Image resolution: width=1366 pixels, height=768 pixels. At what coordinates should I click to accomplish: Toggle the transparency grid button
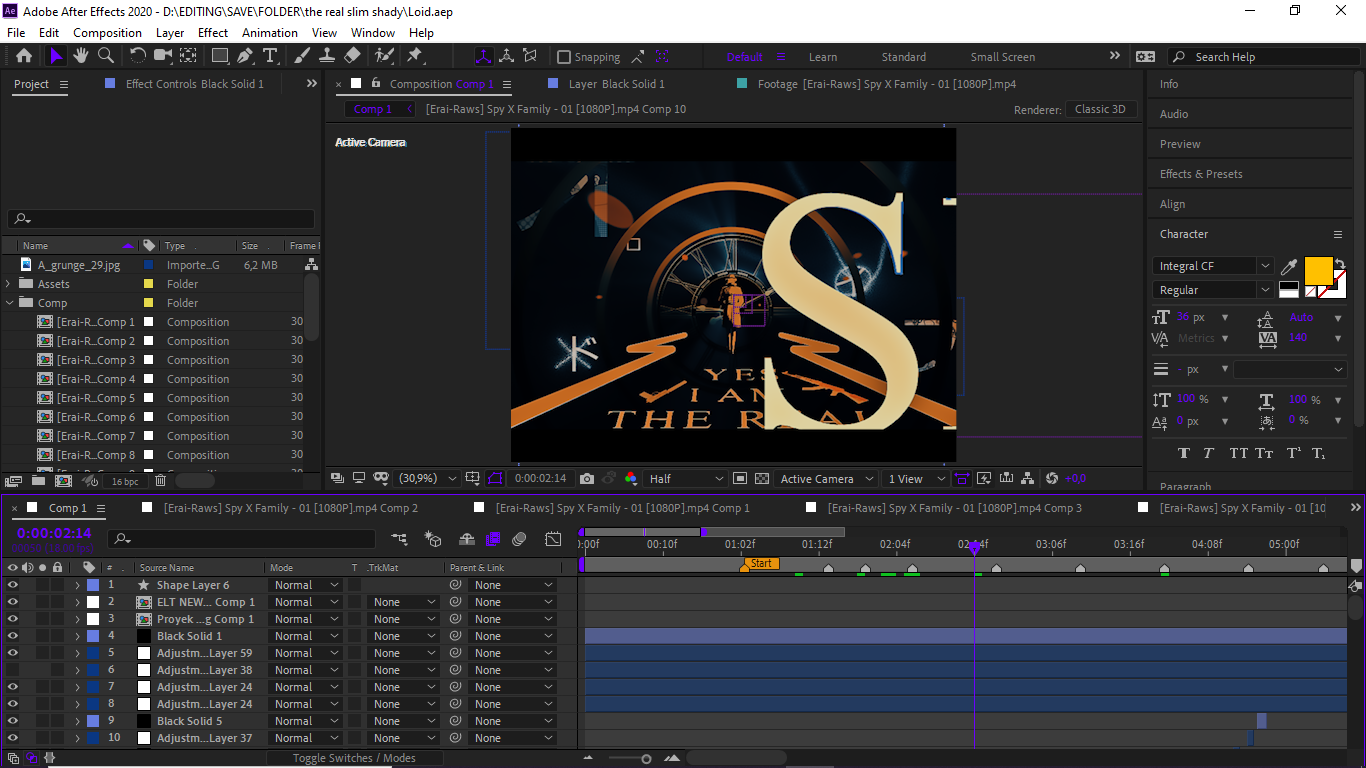pyautogui.click(x=762, y=479)
